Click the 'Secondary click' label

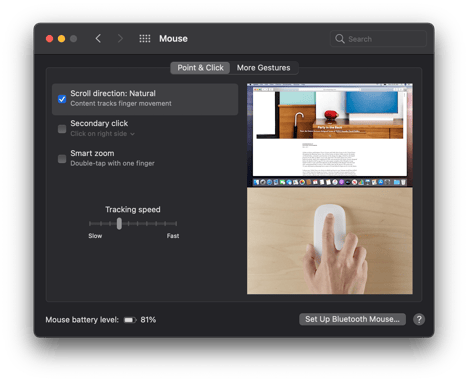pyautogui.click(x=99, y=123)
